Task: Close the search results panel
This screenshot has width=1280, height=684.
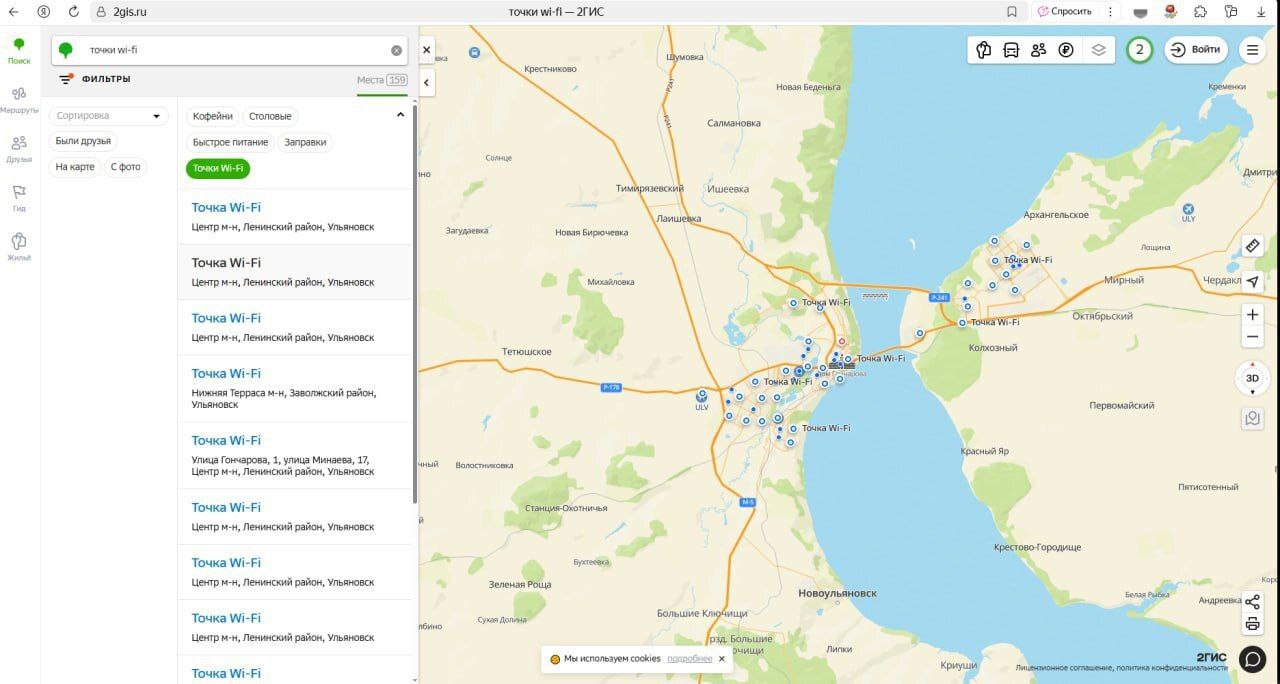Action: coord(427,49)
